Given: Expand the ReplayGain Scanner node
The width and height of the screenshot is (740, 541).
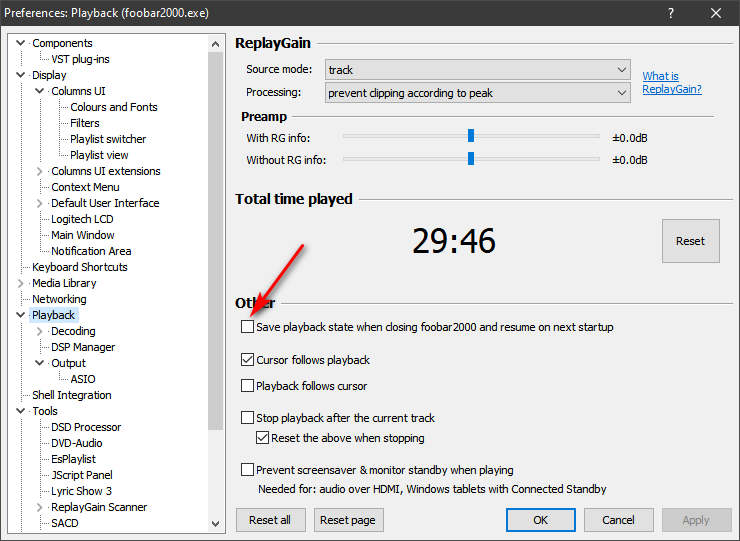Looking at the screenshot, I should pos(40,507).
